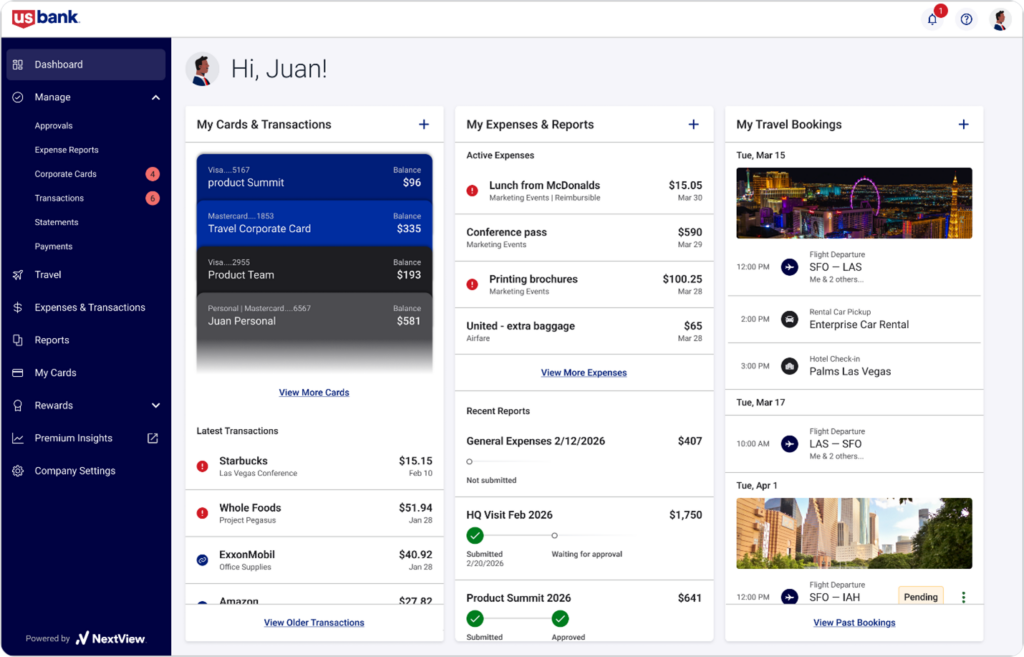Open Statements in sidebar

(x=56, y=222)
